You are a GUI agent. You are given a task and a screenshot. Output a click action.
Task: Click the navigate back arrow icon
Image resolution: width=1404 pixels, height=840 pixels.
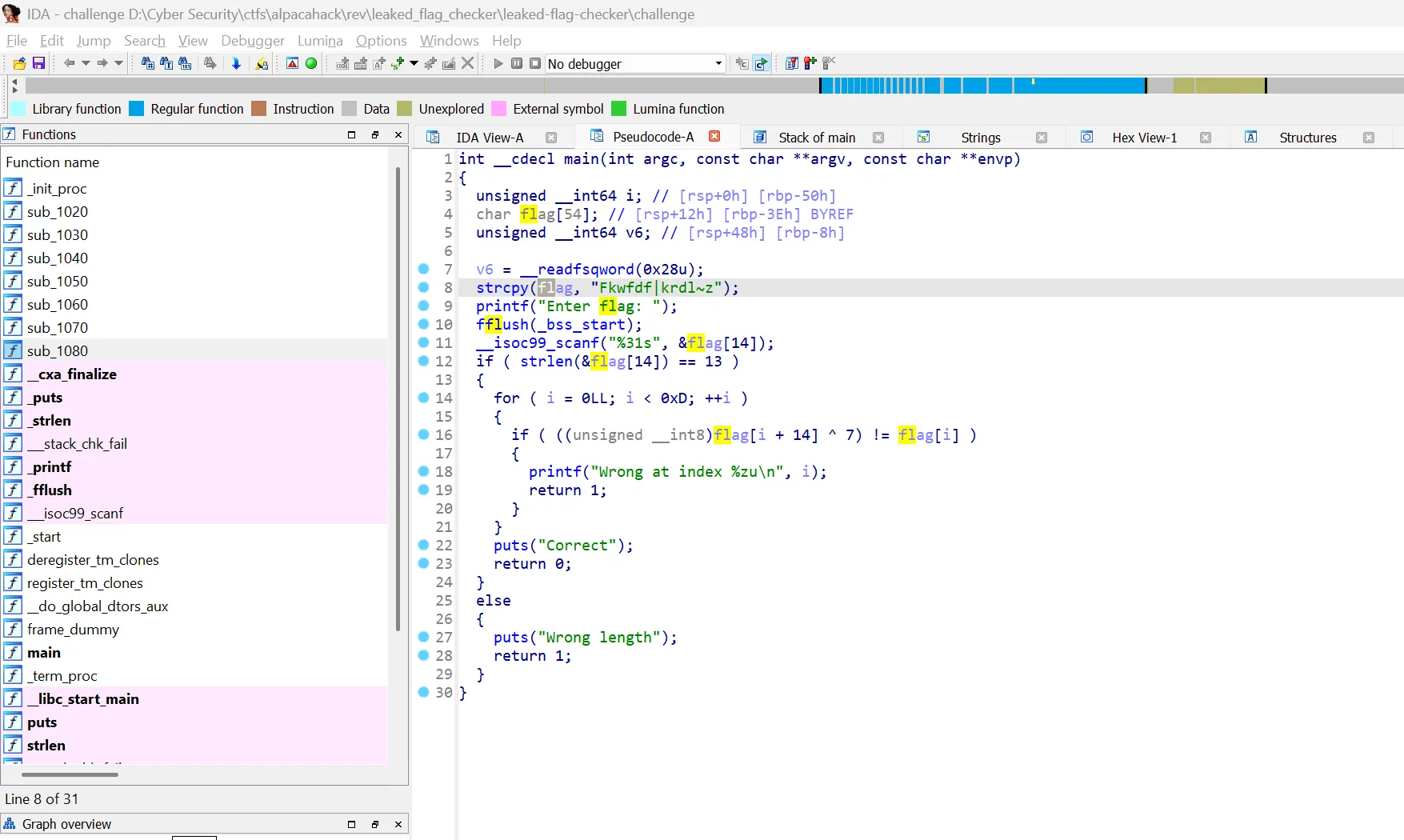pos(69,63)
